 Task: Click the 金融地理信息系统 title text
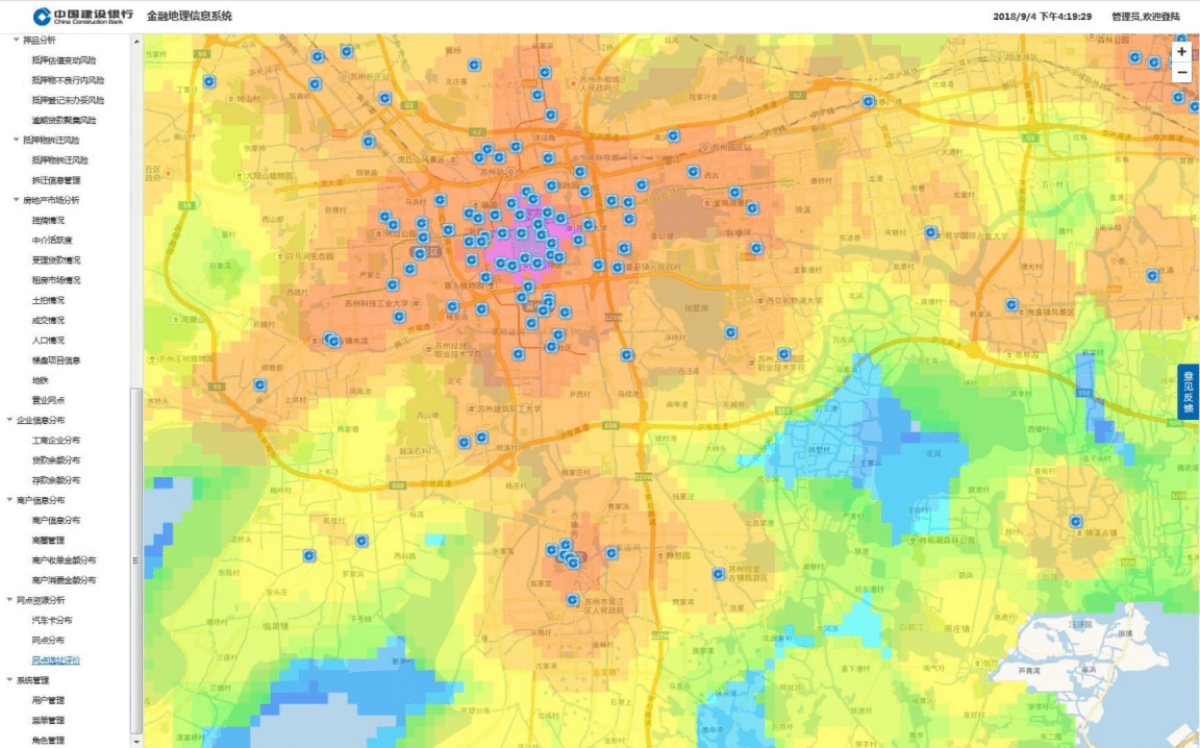[x=189, y=16]
